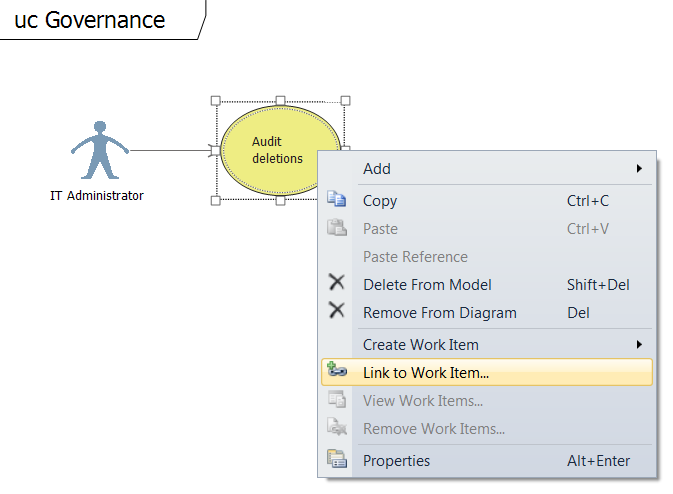The height and width of the screenshot is (494, 673).
Task: Expand the Add submenu arrow
Action: coord(640,169)
